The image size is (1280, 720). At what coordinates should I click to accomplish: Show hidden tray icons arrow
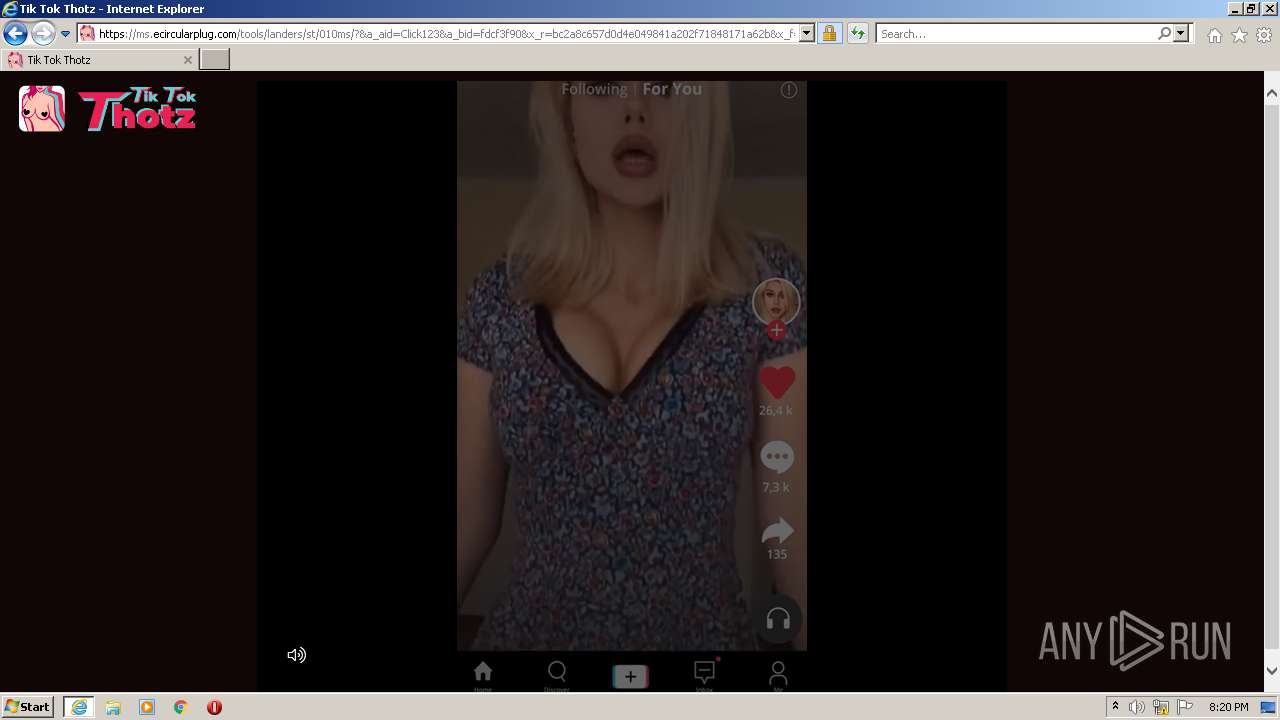(1115, 707)
